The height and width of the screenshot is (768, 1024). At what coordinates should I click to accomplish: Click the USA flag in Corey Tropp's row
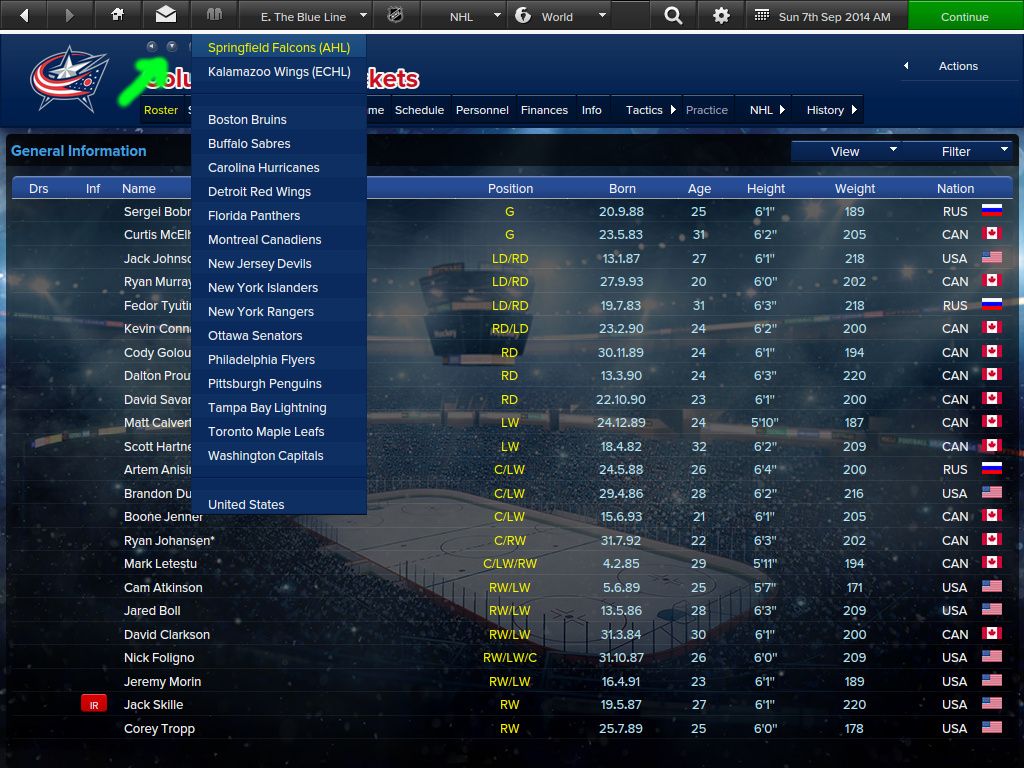coord(991,727)
